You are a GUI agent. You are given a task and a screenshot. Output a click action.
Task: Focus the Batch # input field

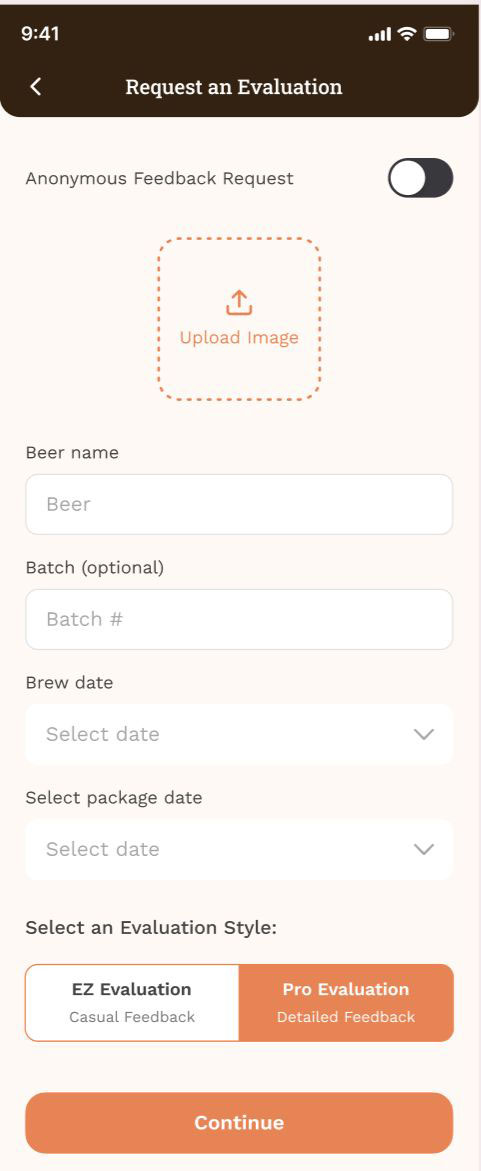pos(239,619)
